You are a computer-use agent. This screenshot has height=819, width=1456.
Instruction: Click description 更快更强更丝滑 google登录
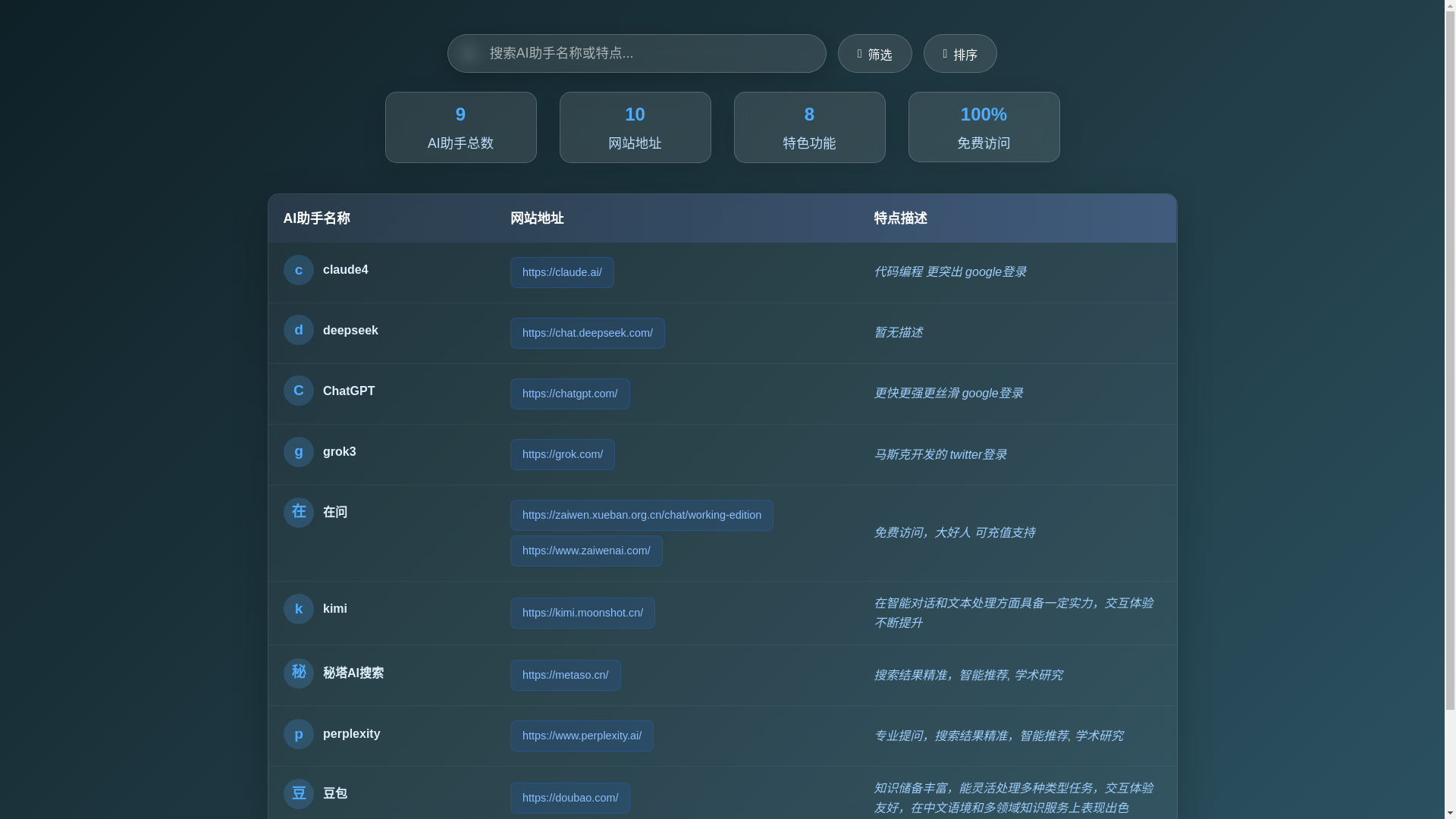948,394
